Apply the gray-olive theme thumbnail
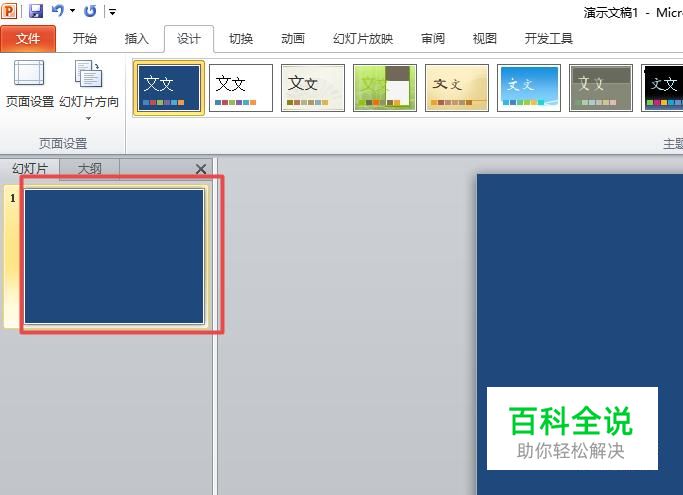 (x=601, y=88)
